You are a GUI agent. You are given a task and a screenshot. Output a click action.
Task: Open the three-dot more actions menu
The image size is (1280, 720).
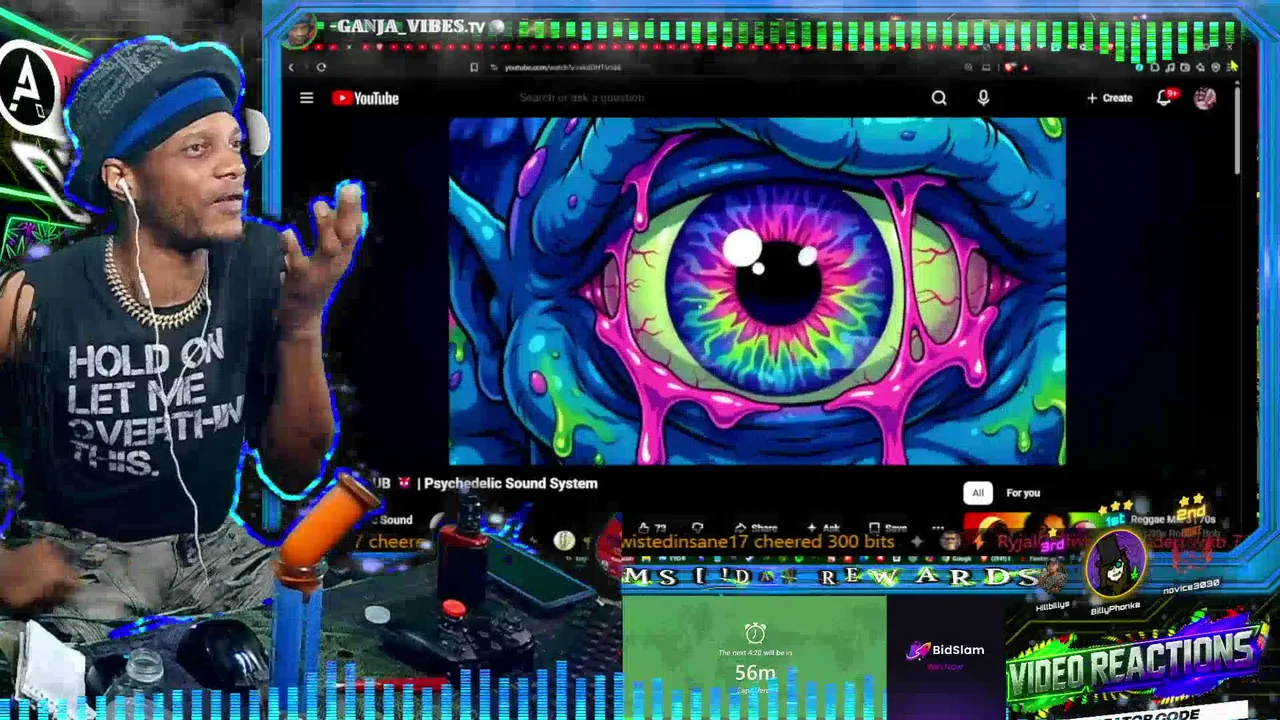[937, 528]
